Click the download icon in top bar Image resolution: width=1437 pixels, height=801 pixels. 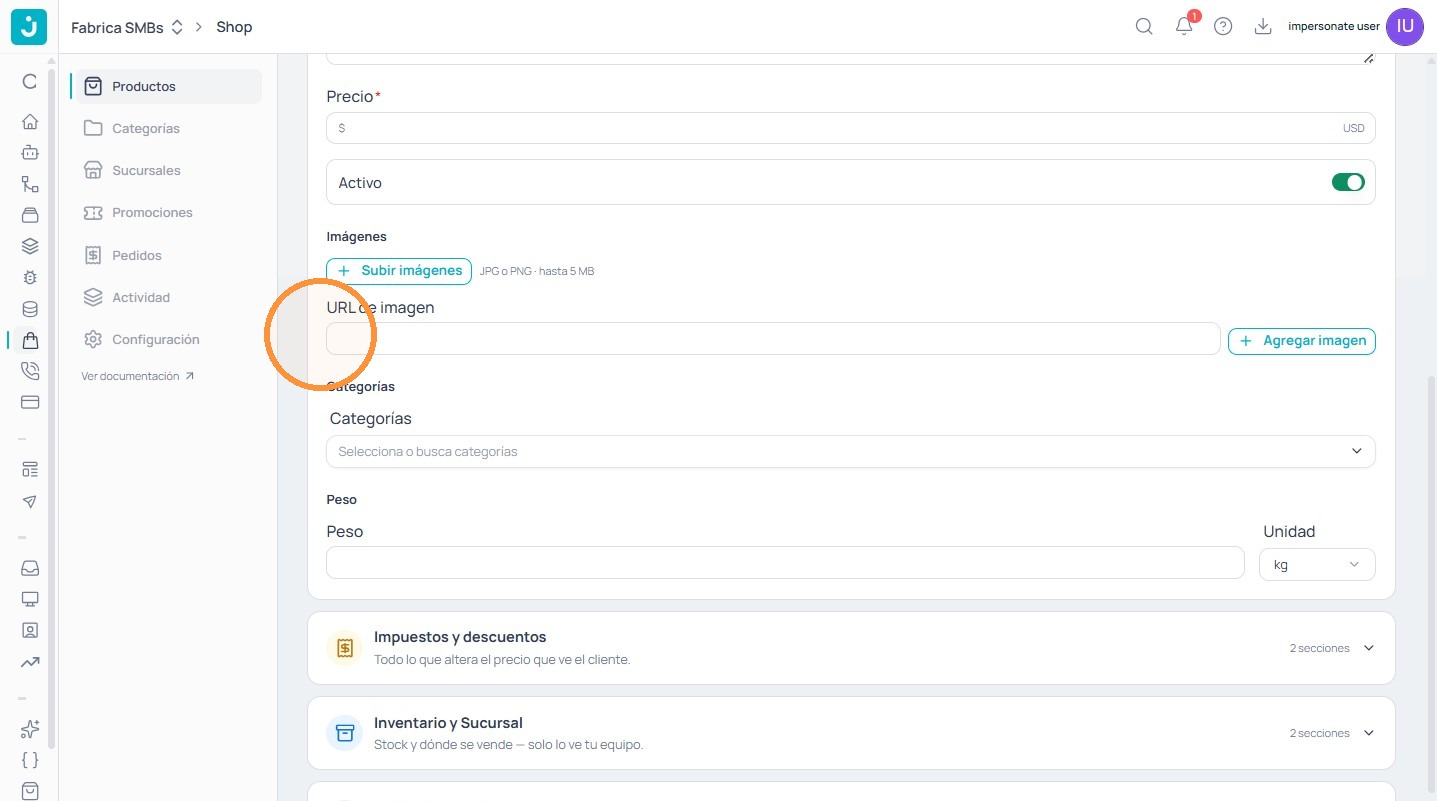click(1263, 27)
